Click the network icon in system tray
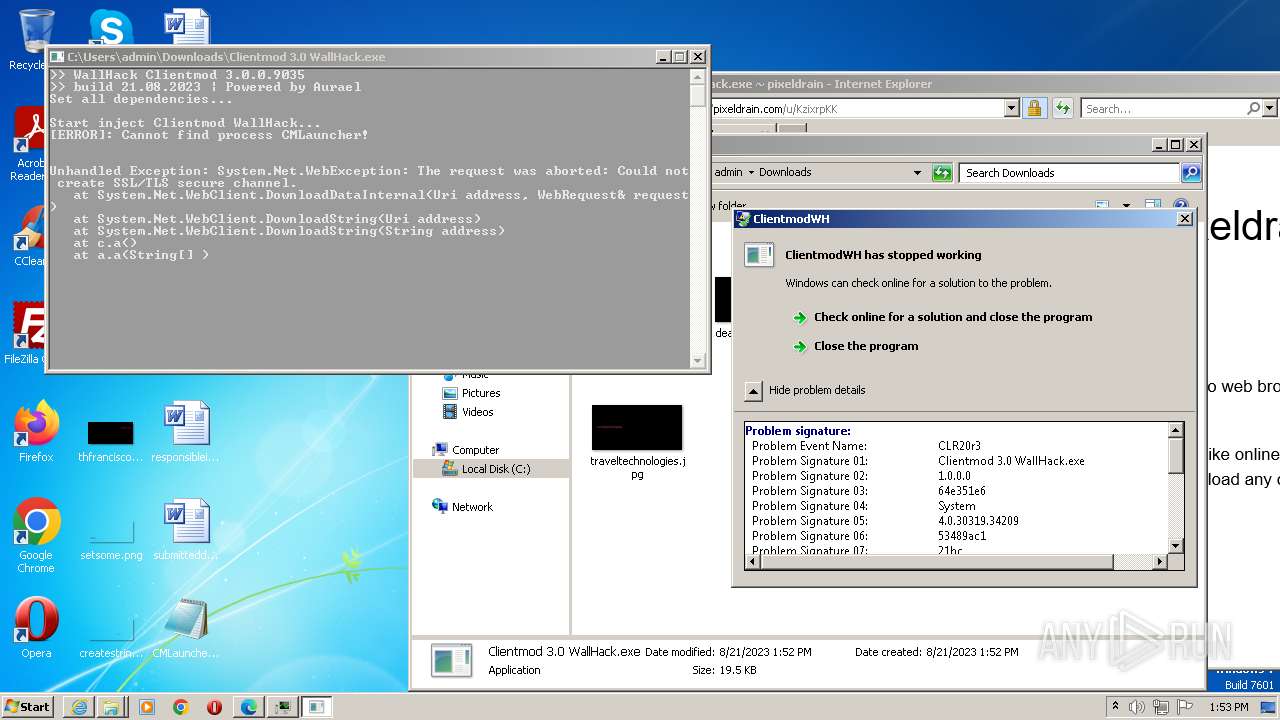The image size is (1280, 720). tap(1161, 707)
